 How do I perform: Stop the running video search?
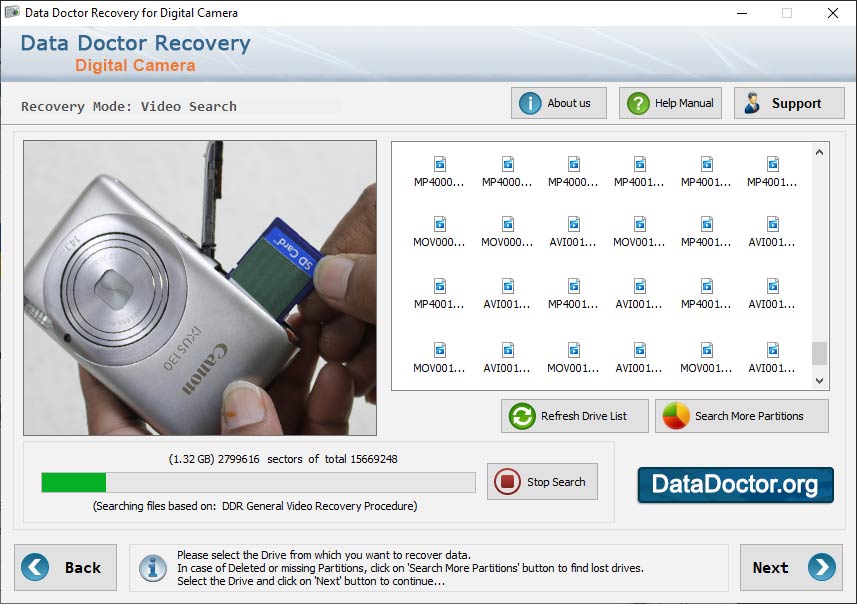coord(543,481)
